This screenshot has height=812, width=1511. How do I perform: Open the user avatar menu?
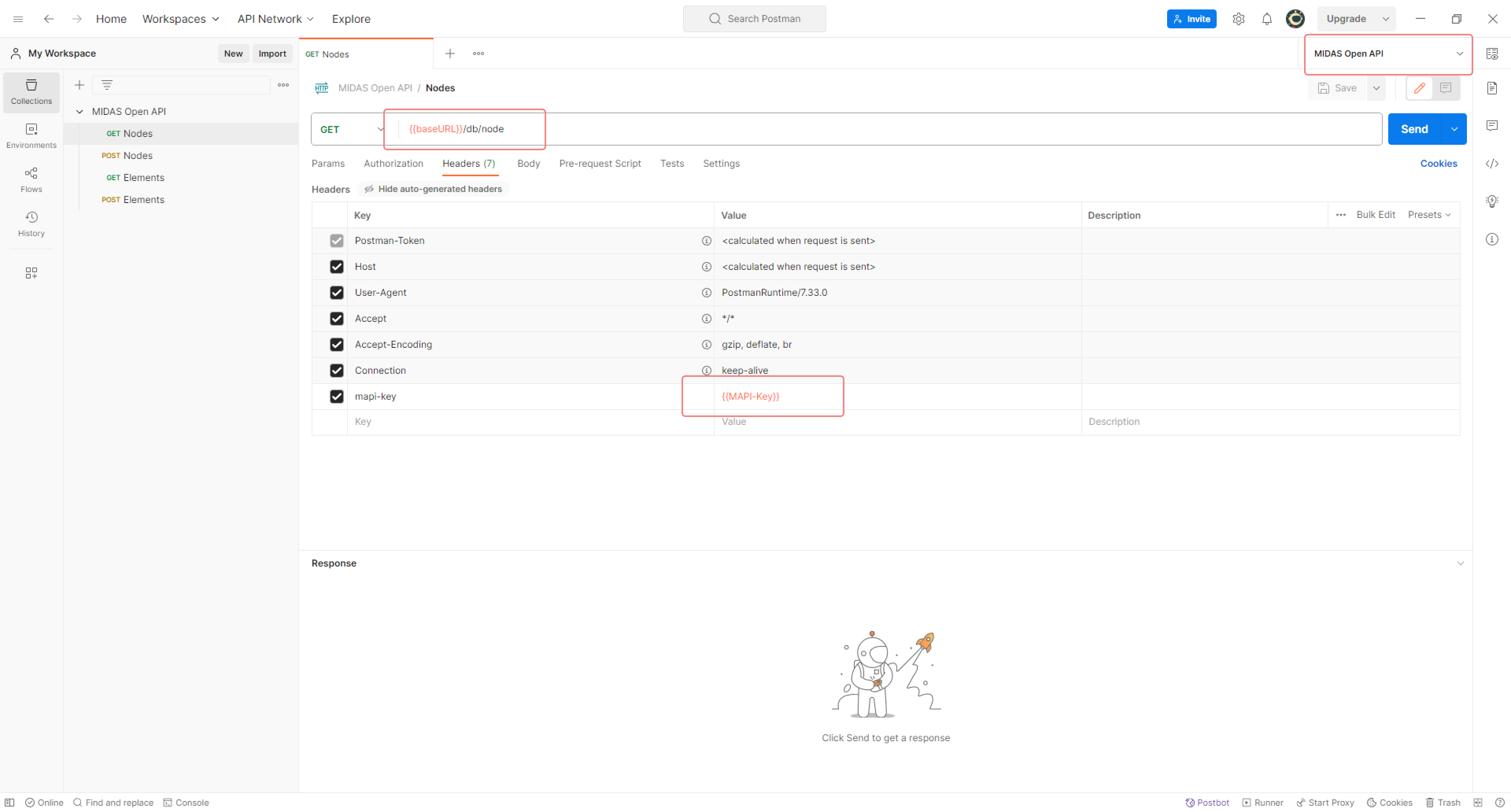pos(1295,19)
